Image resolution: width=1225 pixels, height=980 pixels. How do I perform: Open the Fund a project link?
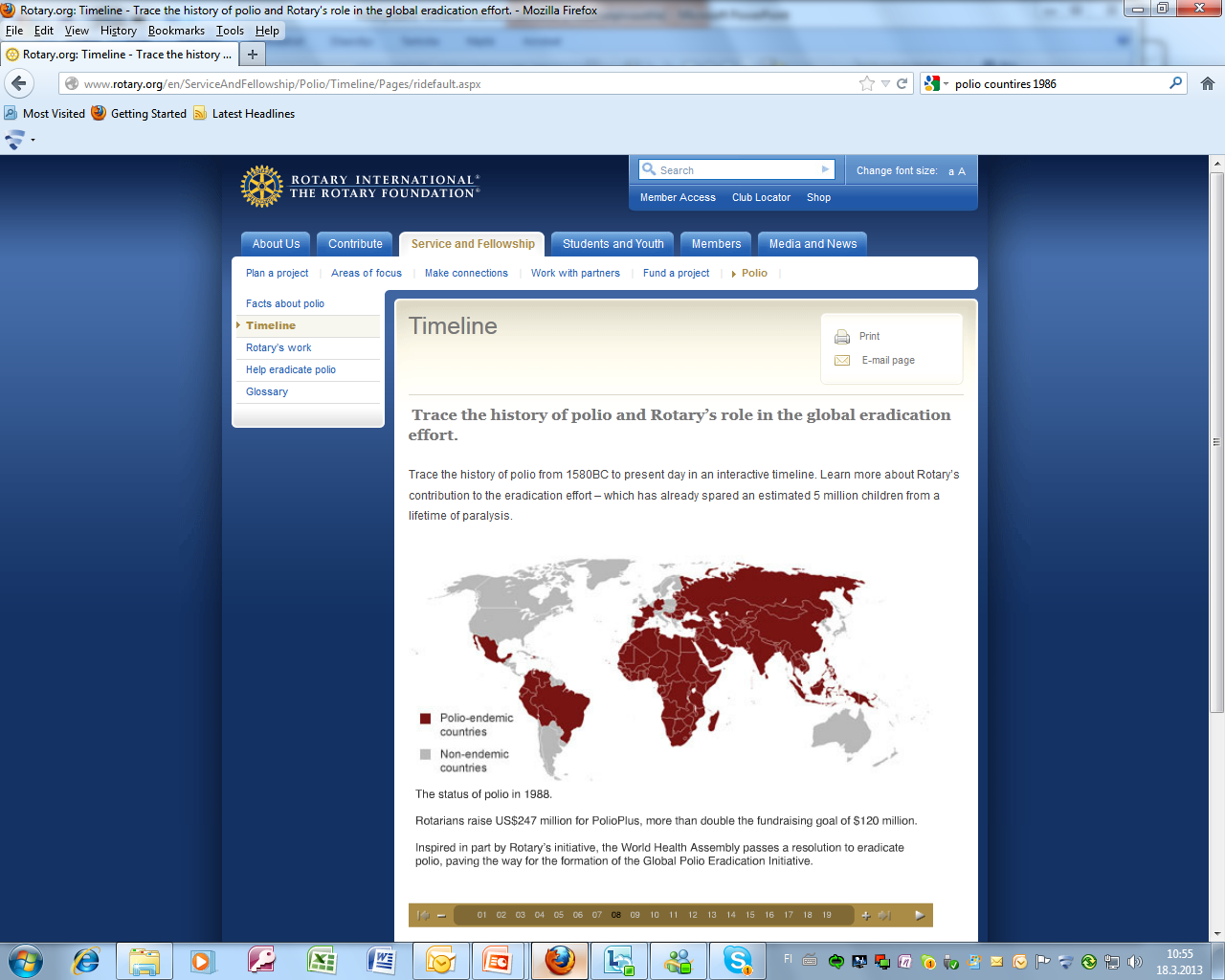point(676,273)
